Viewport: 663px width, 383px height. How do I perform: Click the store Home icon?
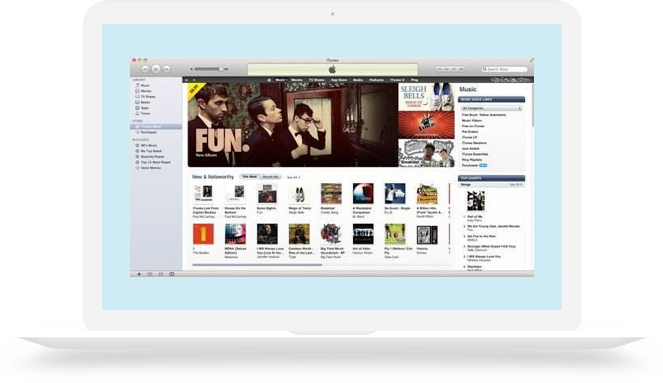point(269,80)
